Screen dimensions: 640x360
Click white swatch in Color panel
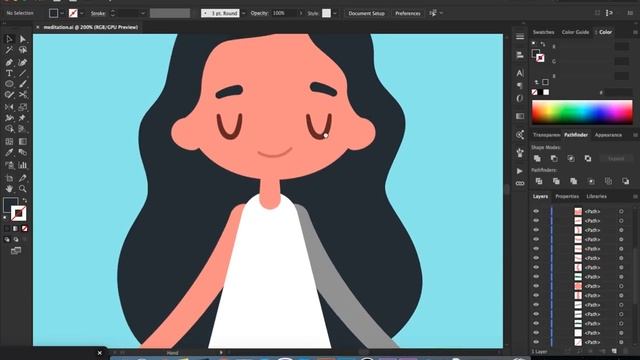pyautogui.click(x=546, y=92)
